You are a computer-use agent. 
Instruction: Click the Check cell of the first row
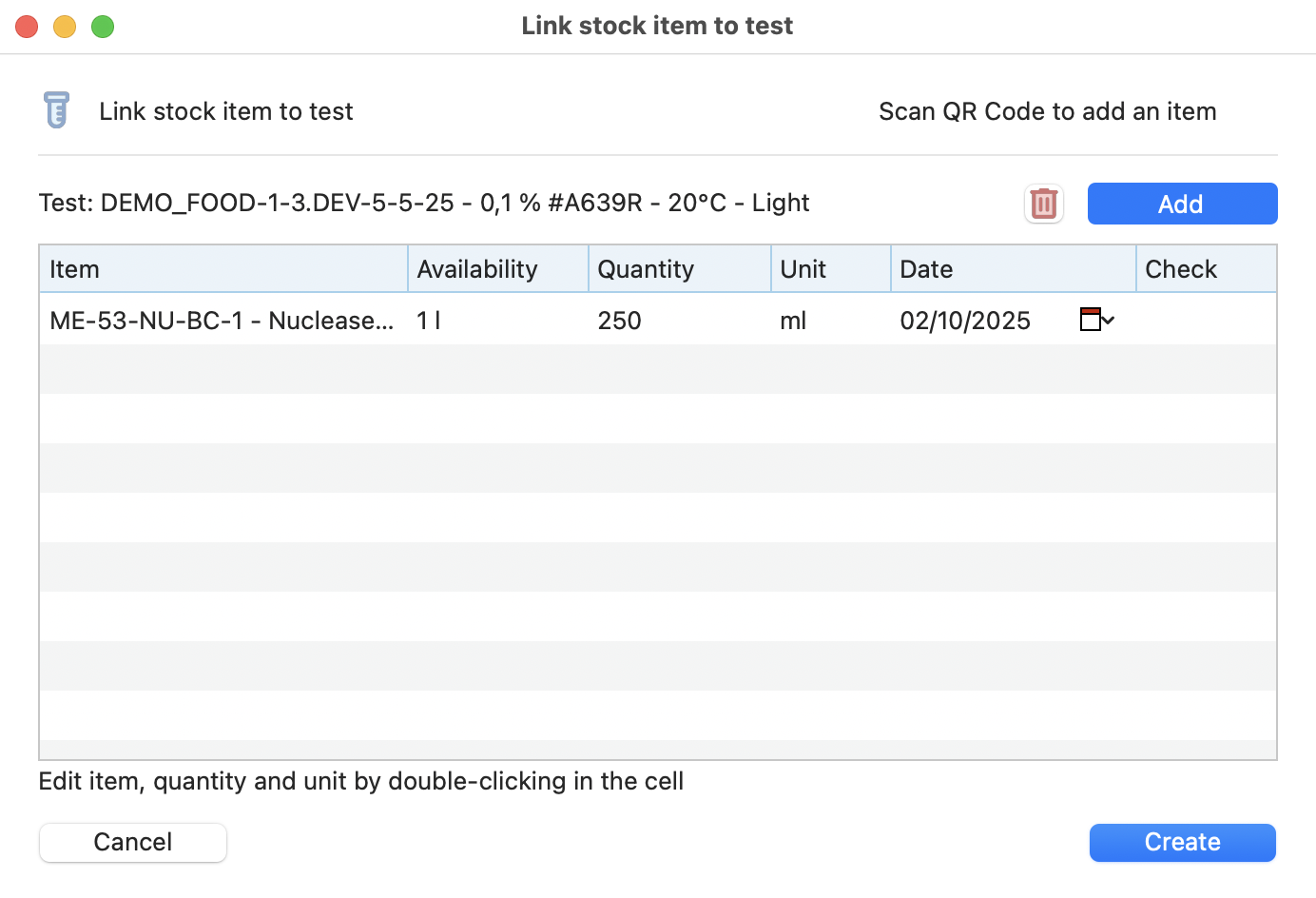click(x=1205, y=321)
